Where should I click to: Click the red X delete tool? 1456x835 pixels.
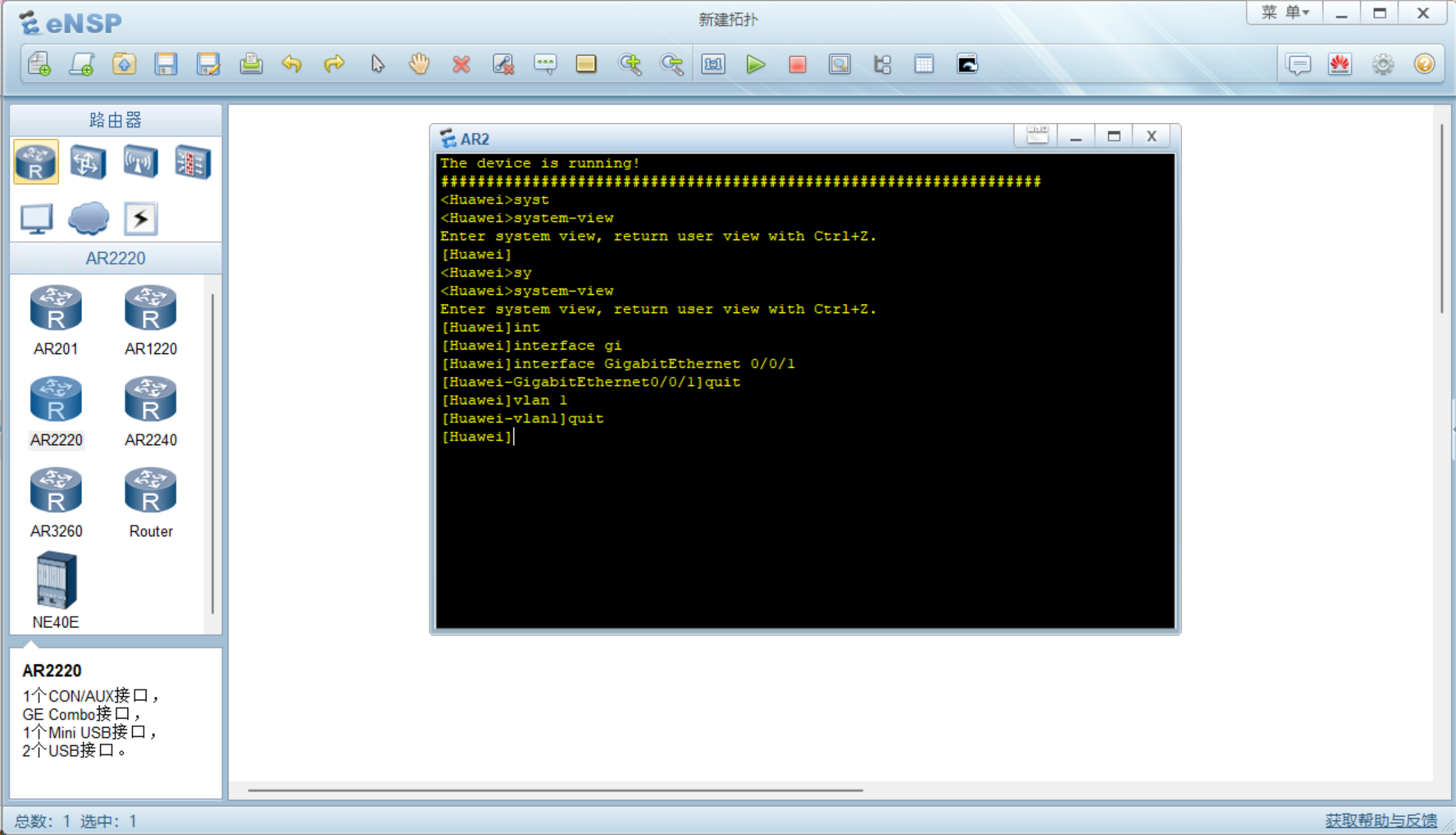pyautogui.click(x=461, y=64)
